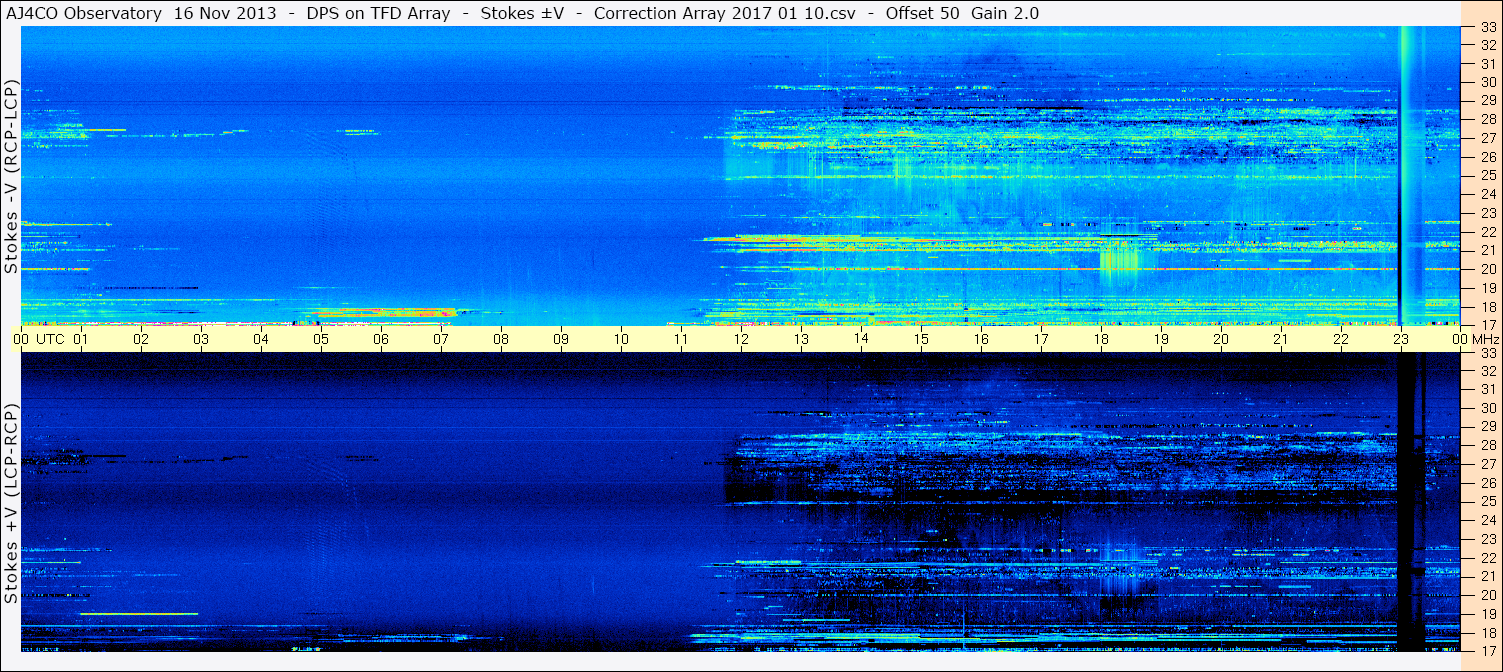Select hour 17 on the UTC time axis
Screen dimensions: 1503x672
(1041, 339)
